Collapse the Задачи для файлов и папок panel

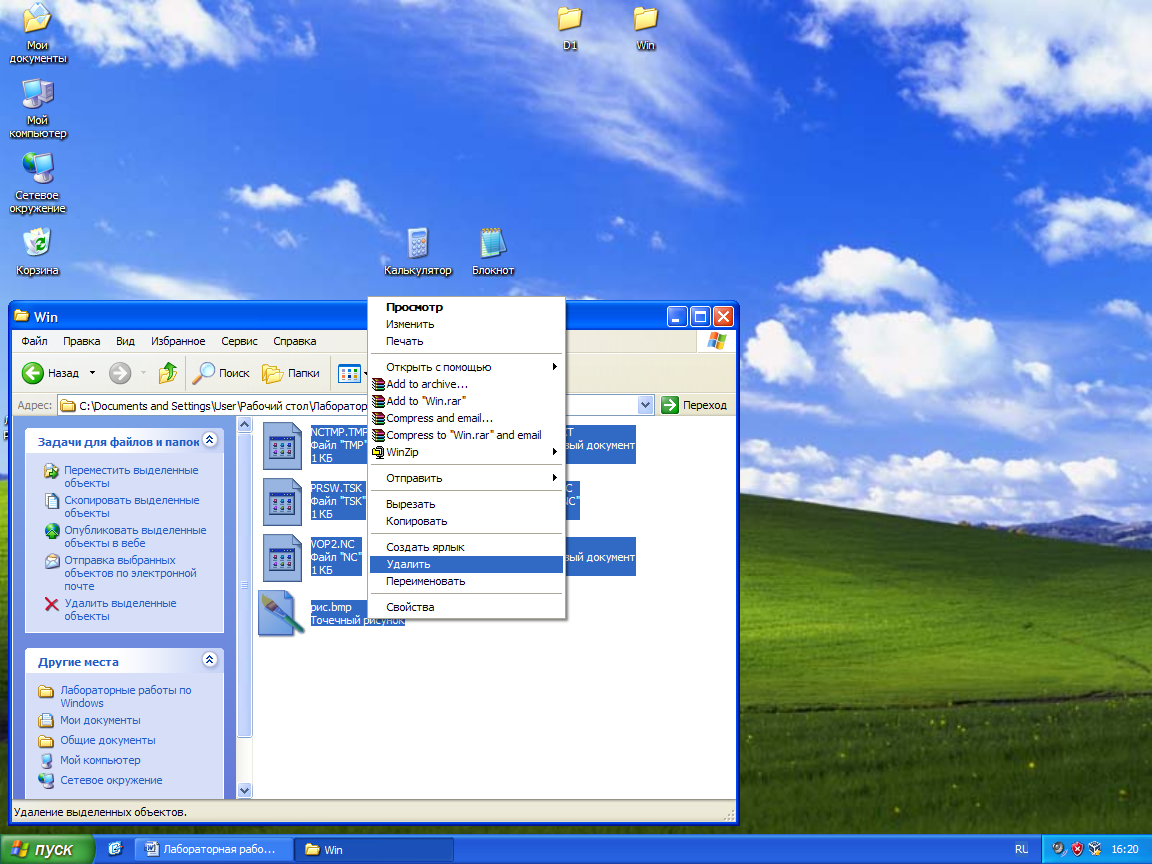click(209, 439)
